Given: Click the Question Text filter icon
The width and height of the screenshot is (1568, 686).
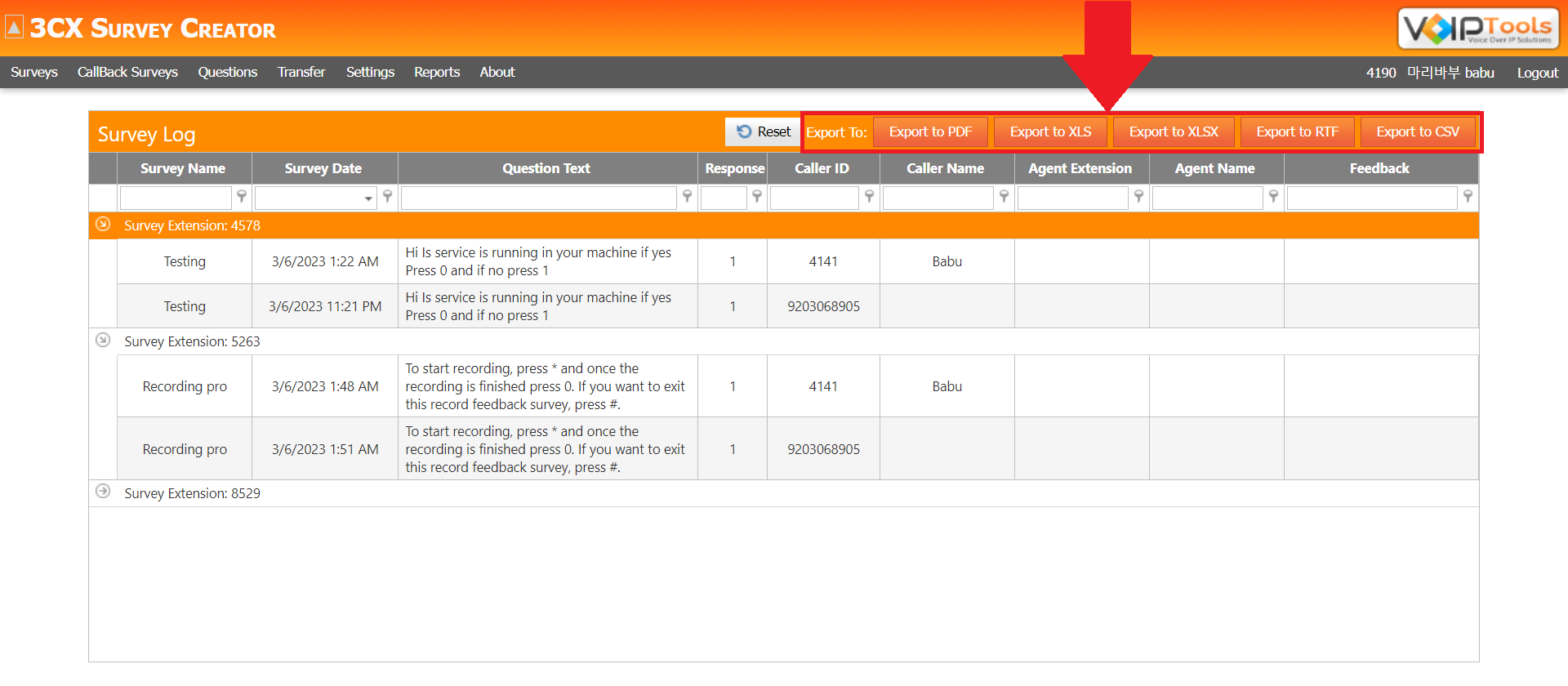Looking at the screenshot, I should click(x=688, y=196).
